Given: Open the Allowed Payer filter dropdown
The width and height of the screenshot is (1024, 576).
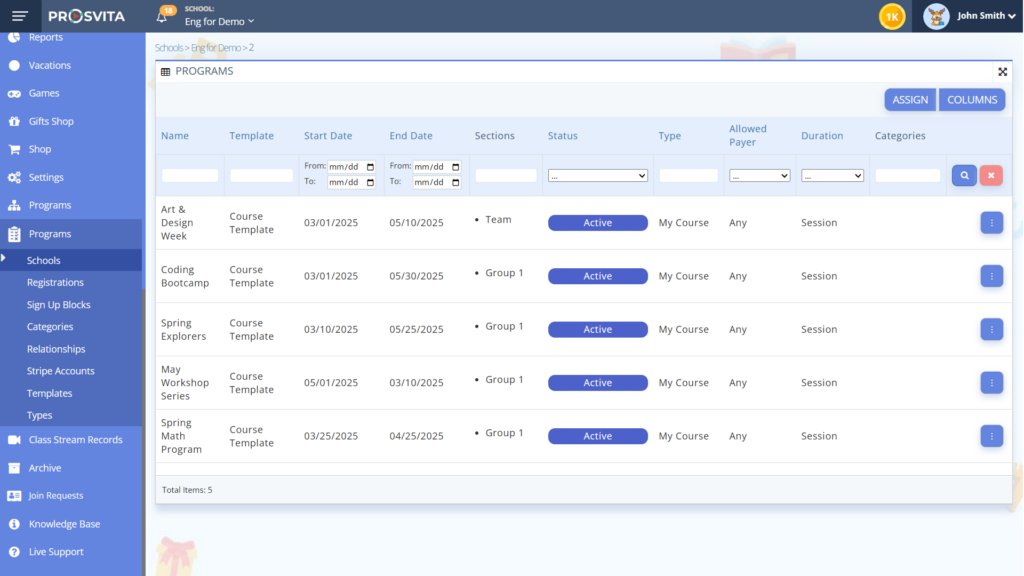Looking at the screenshot, I should pos(760,175).
